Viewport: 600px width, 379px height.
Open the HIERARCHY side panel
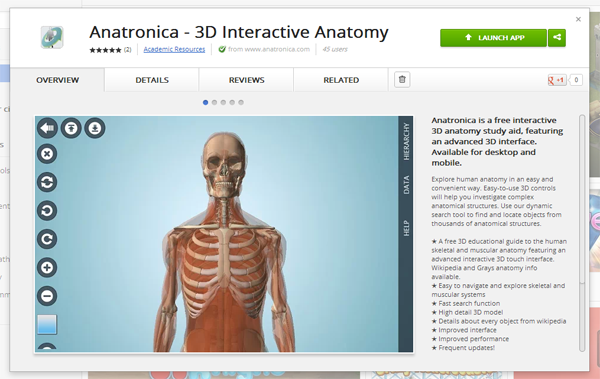406,142
